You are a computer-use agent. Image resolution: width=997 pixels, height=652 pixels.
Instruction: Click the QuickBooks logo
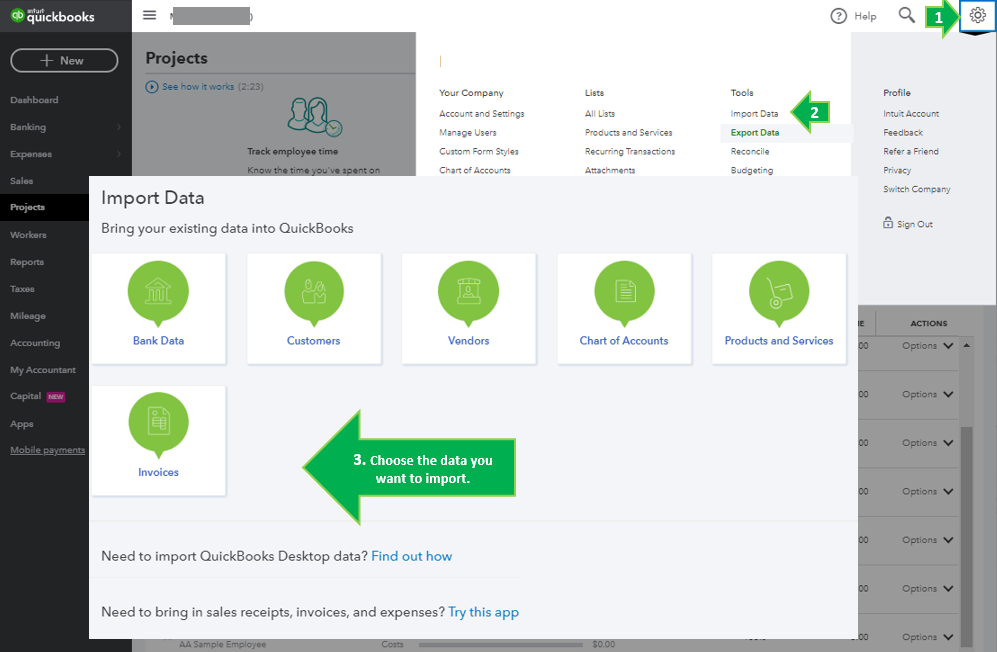tap(52, 16)
